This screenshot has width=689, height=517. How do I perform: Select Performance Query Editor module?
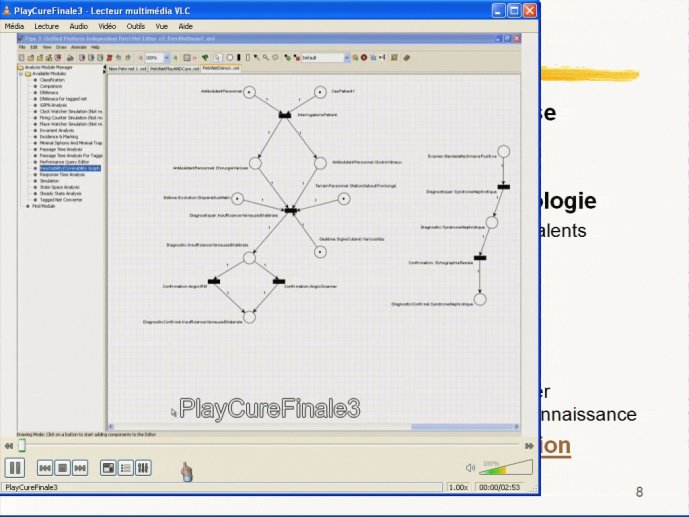(x=65, y=162)
